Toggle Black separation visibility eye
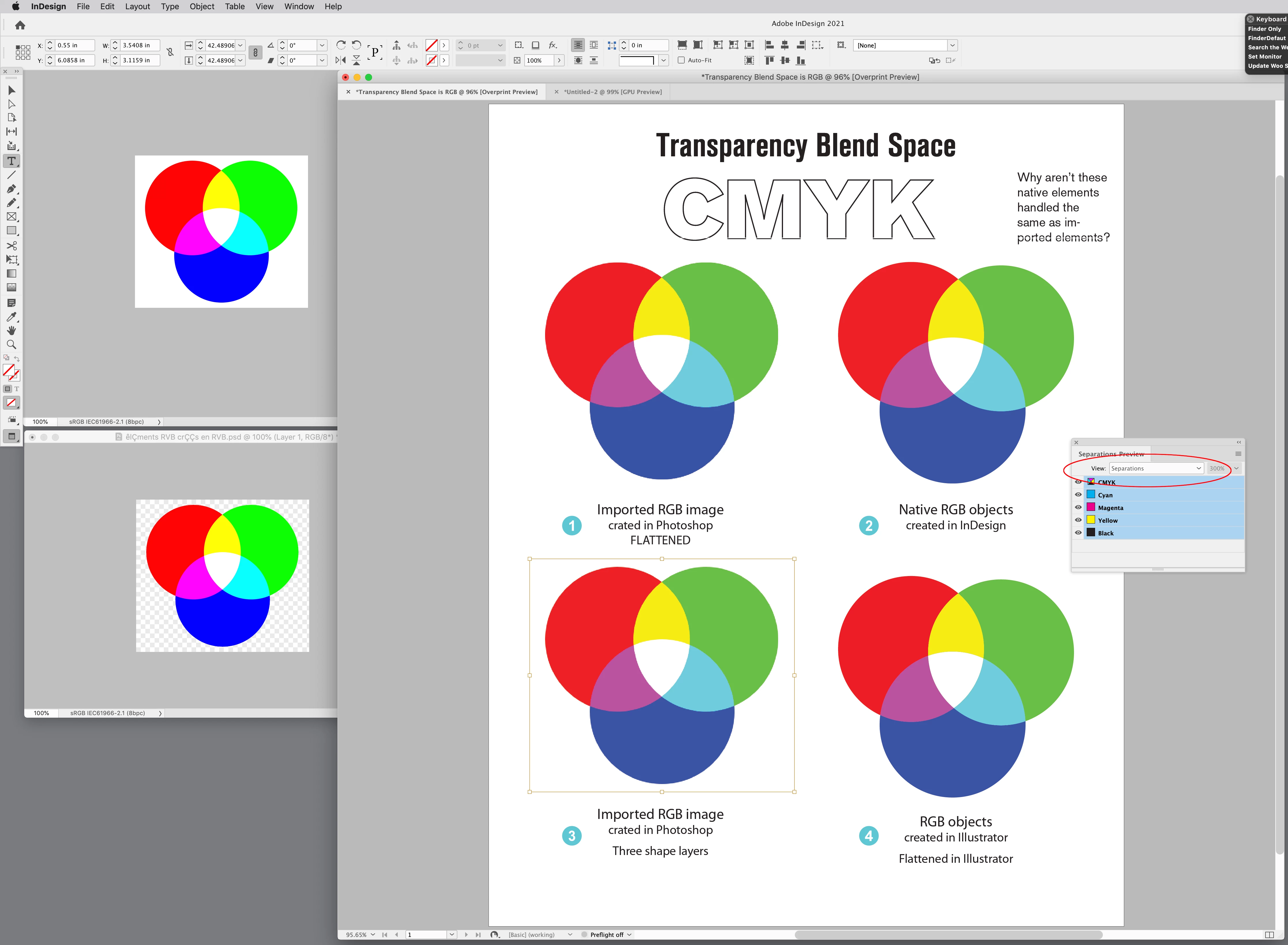This screenshot has height=945, width=1288. (1078, 532)
